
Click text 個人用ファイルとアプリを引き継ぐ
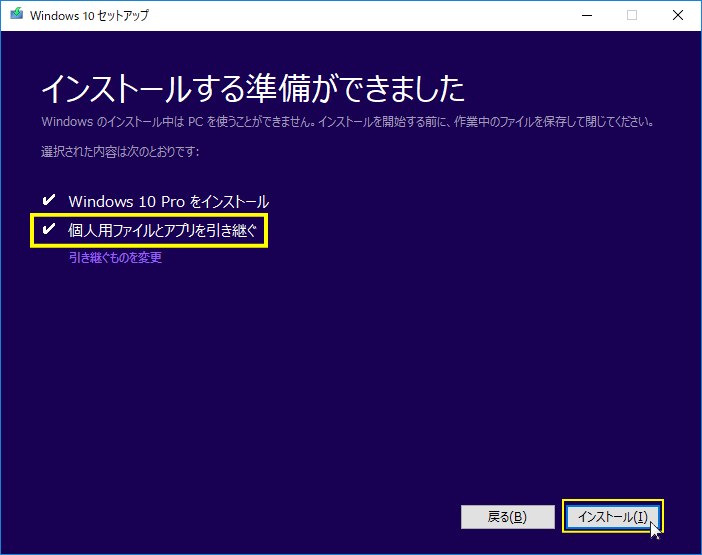(x=162, y=230)
